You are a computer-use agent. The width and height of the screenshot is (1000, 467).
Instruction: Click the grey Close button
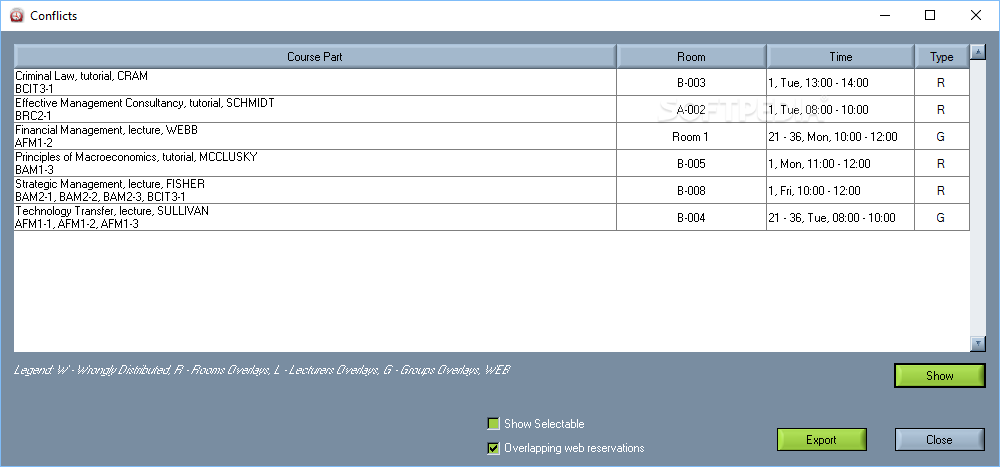coord(939,440)
